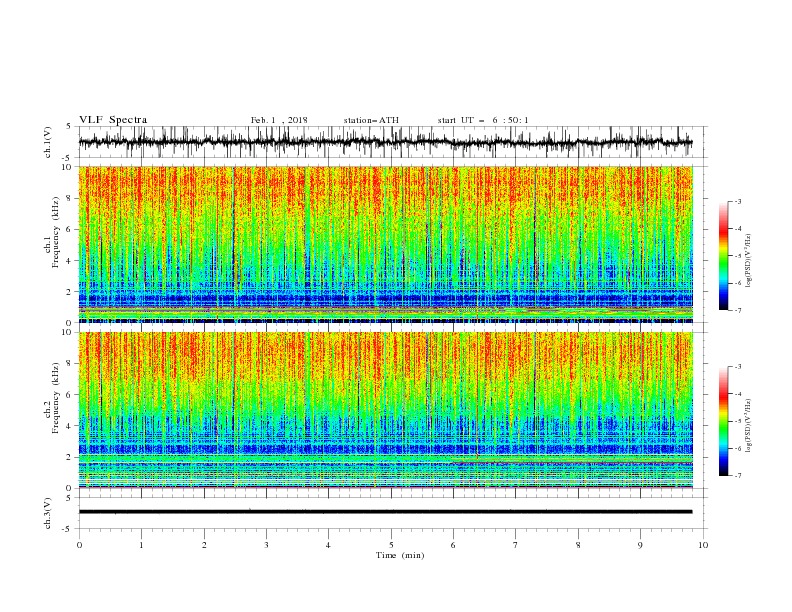The image size is (792, 612).
Task: Click the "VLF Spectra" plot title
Action: coord(113,120)
